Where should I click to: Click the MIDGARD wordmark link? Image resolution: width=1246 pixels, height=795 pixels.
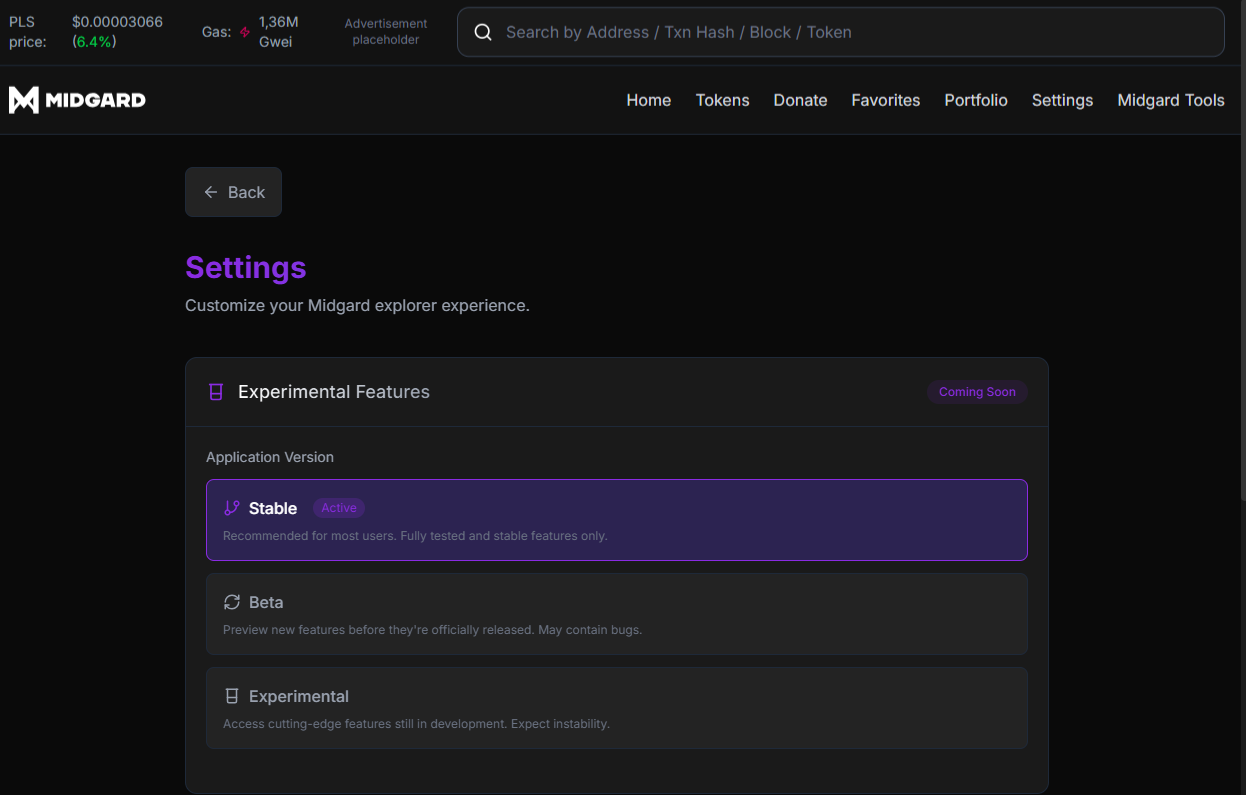pos(96,100)
